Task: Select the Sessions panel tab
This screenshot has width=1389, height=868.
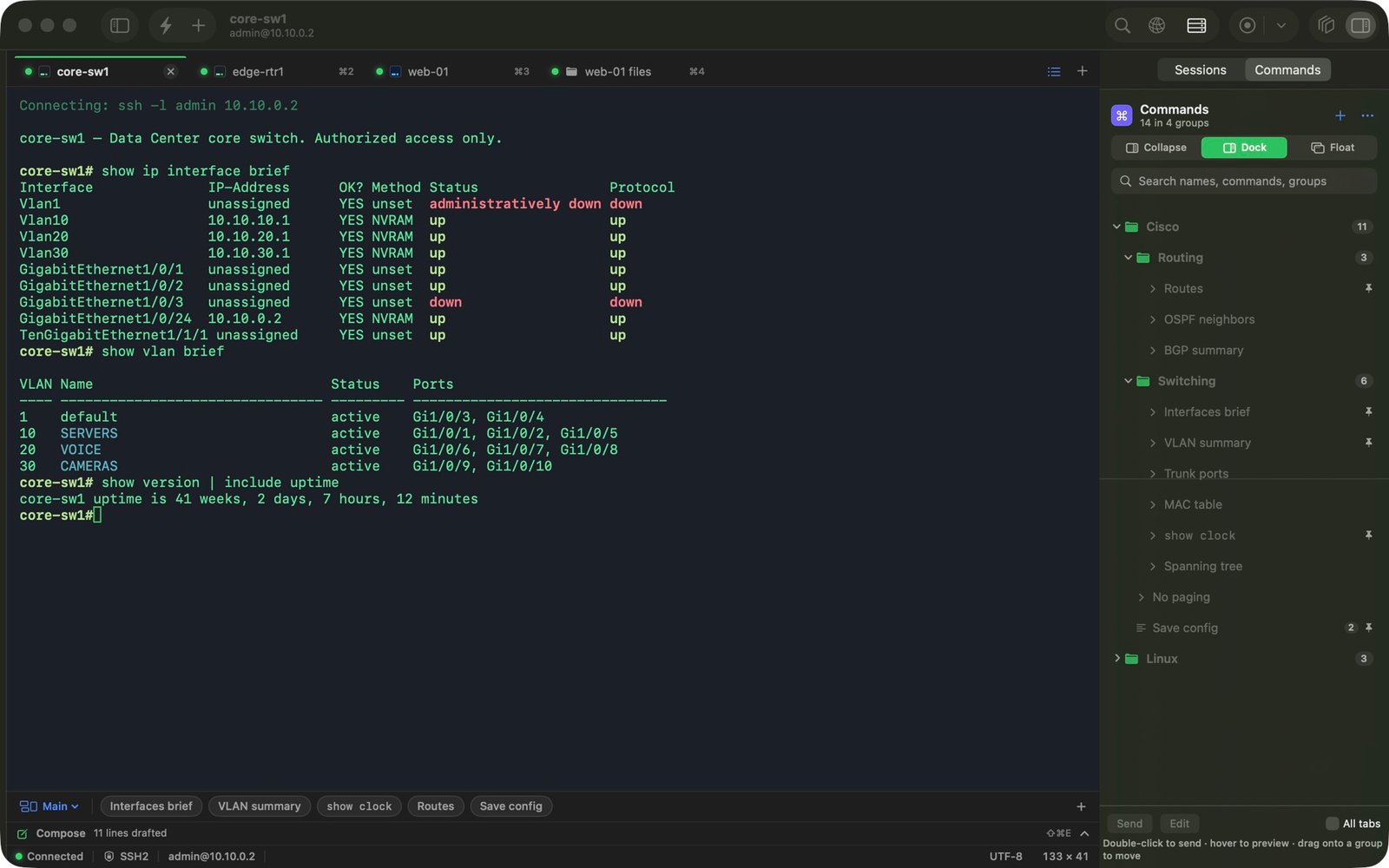Action: click(1201, 69)
